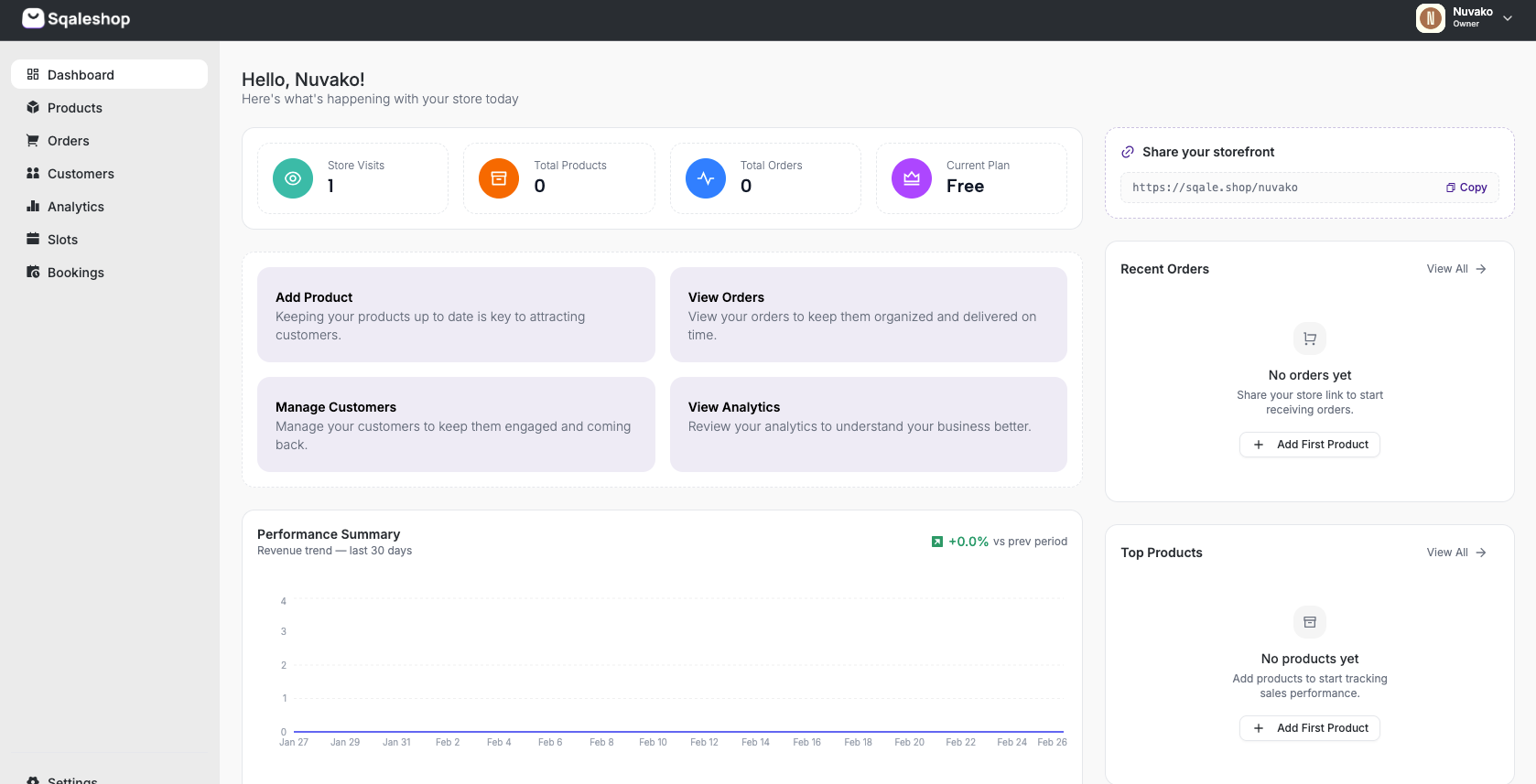Expand the Nuvako account dropdown chevron
Viewport: 1536px width, 784px height.
click(x=1508, y=18)
